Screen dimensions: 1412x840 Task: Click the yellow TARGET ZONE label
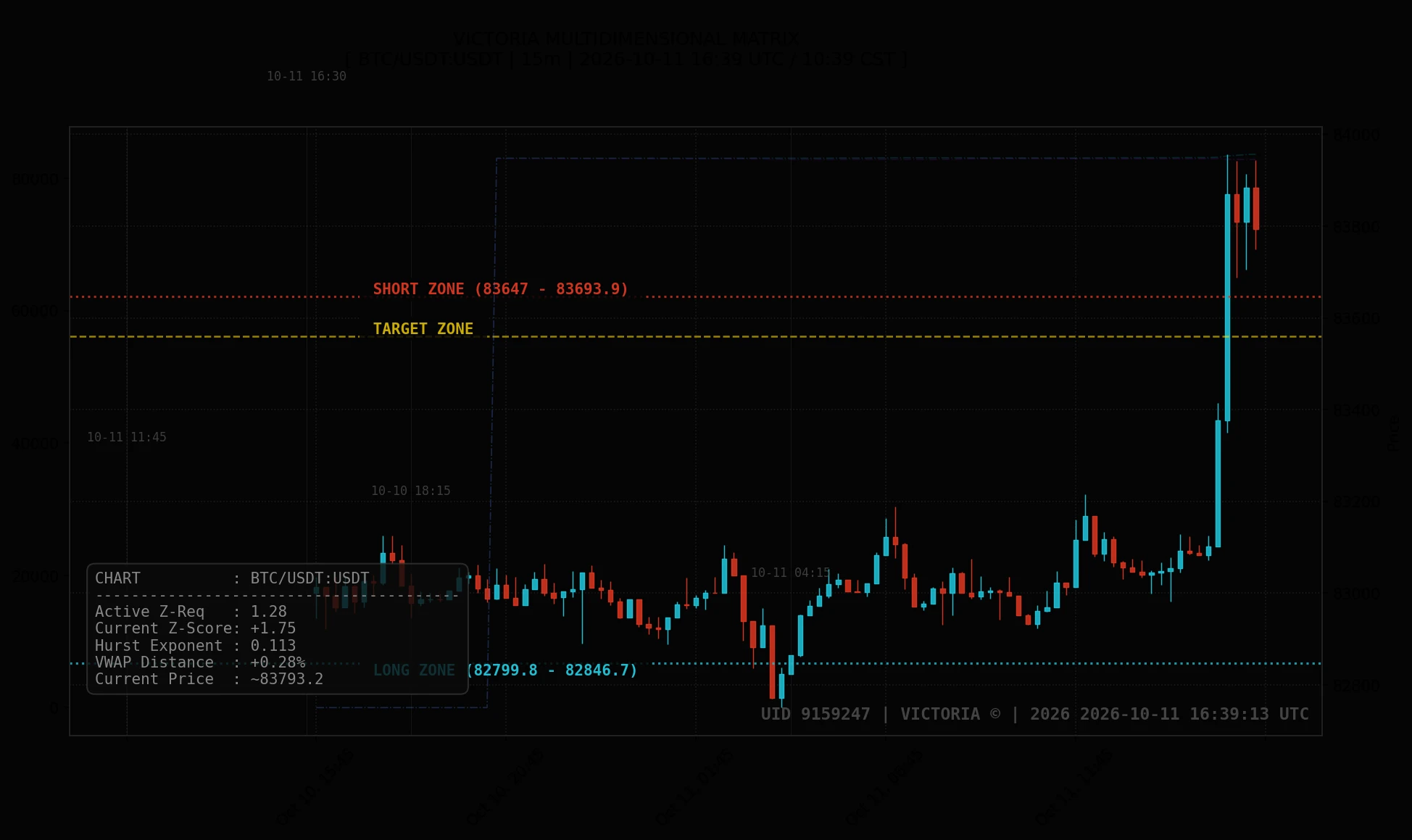point(423,329)
